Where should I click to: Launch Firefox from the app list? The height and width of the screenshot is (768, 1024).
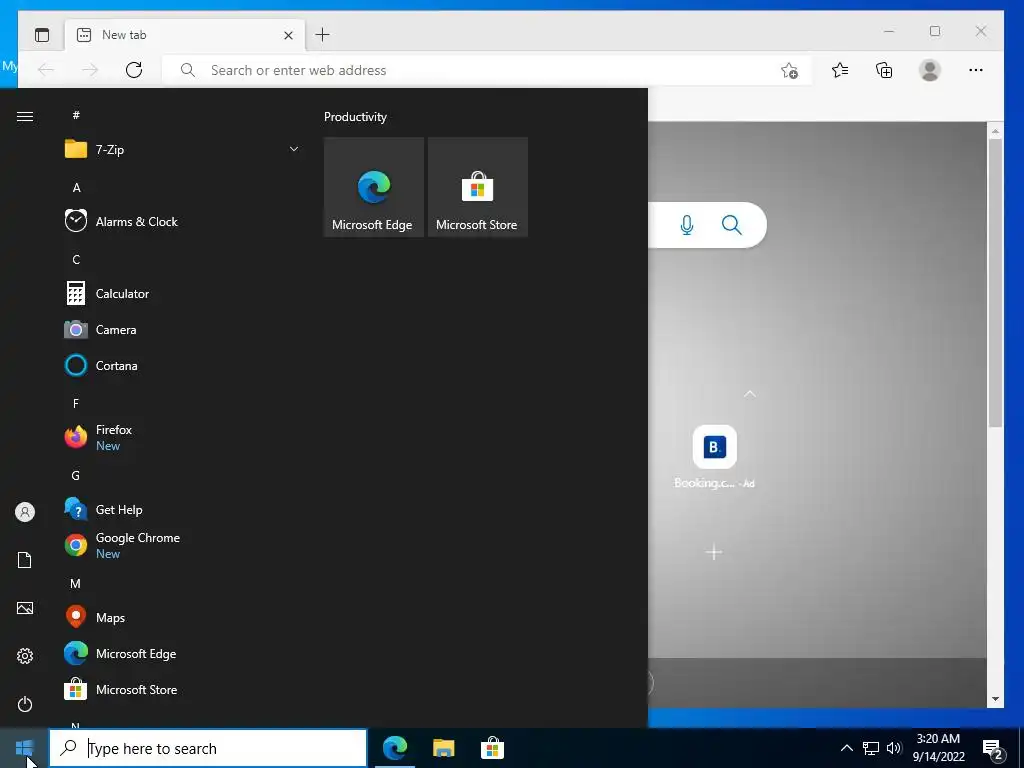click(x=182, y=437)
